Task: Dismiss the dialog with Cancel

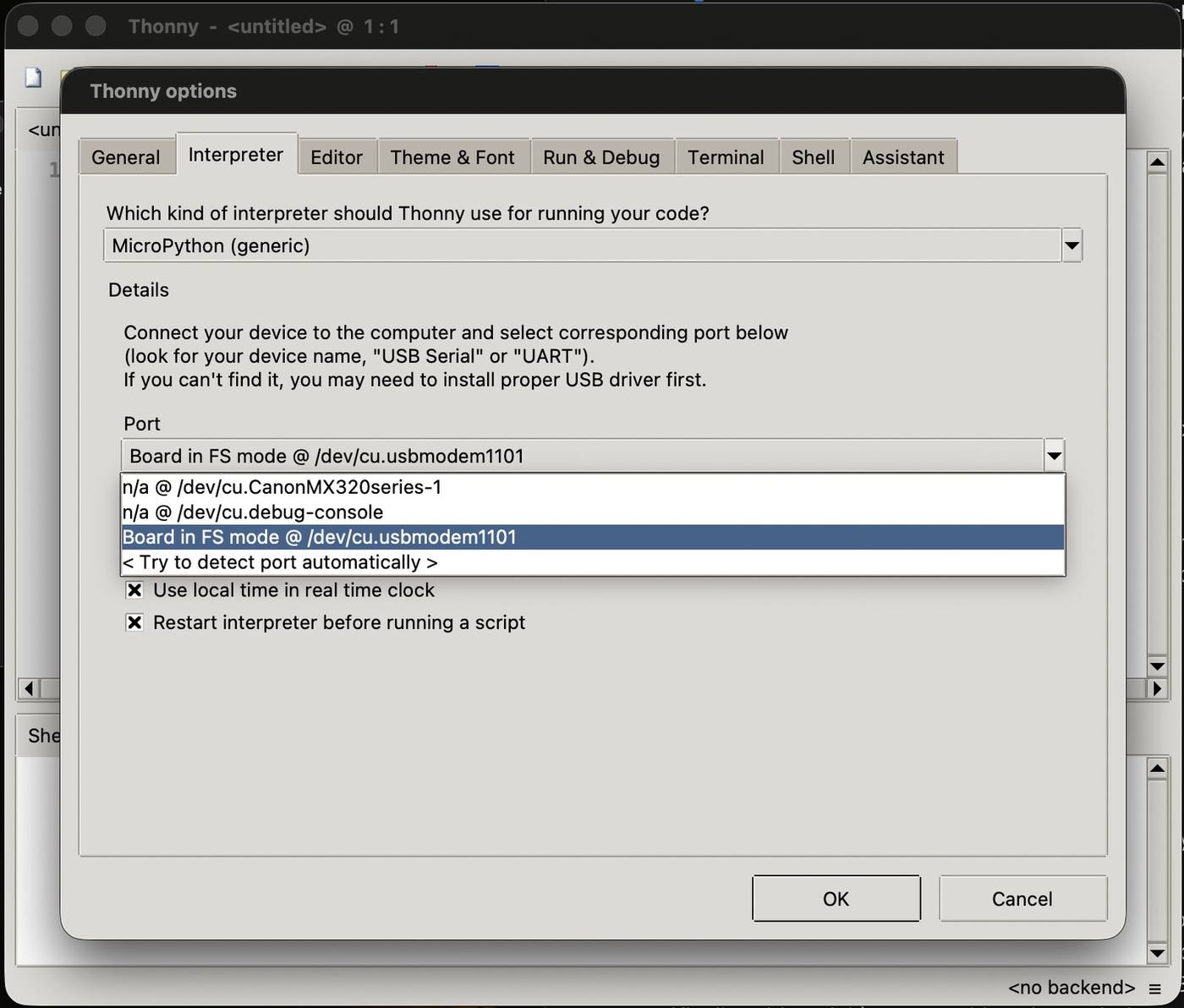Action: click(1022, 899)
